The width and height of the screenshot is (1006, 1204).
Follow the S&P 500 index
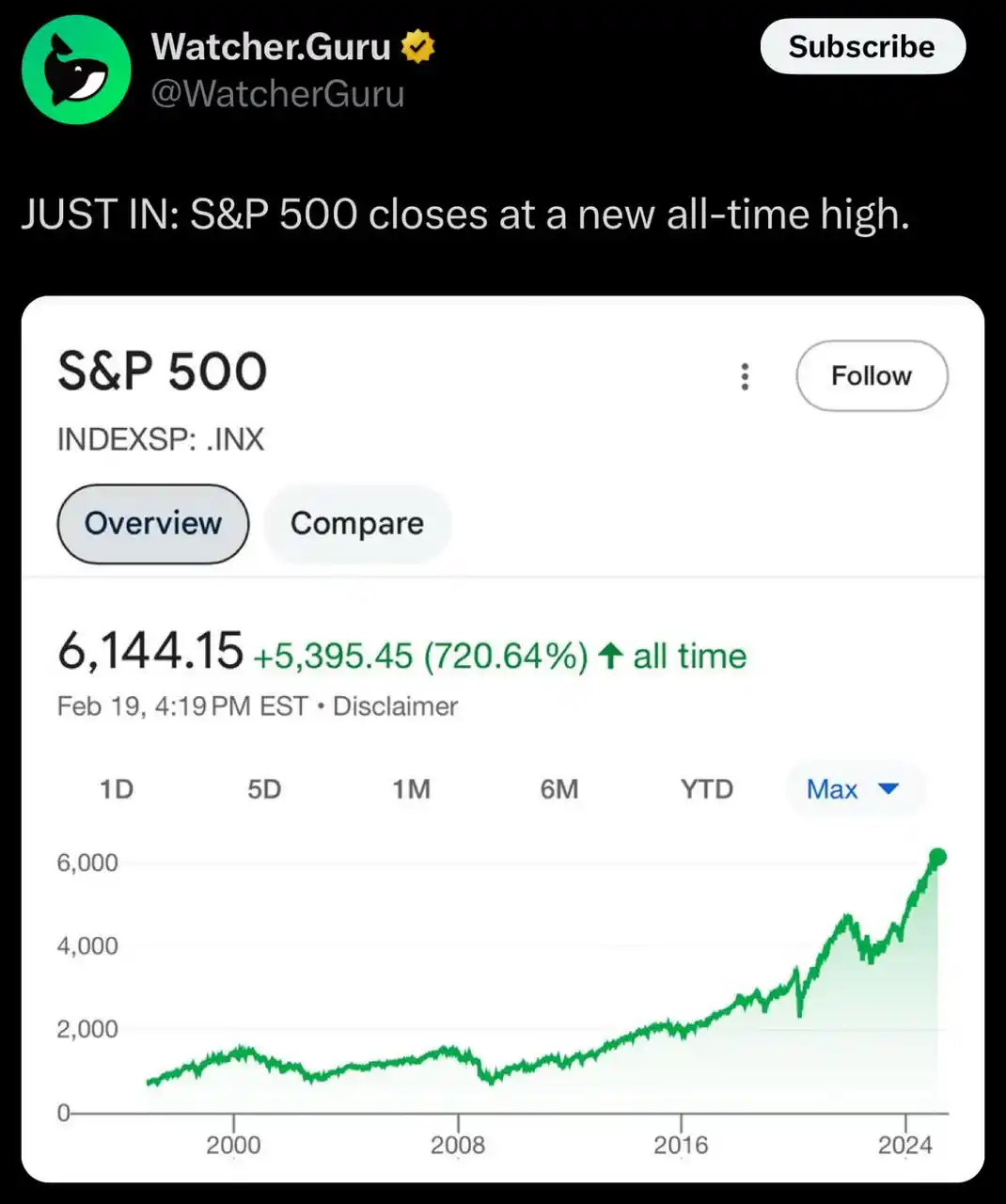click(872, 375)
